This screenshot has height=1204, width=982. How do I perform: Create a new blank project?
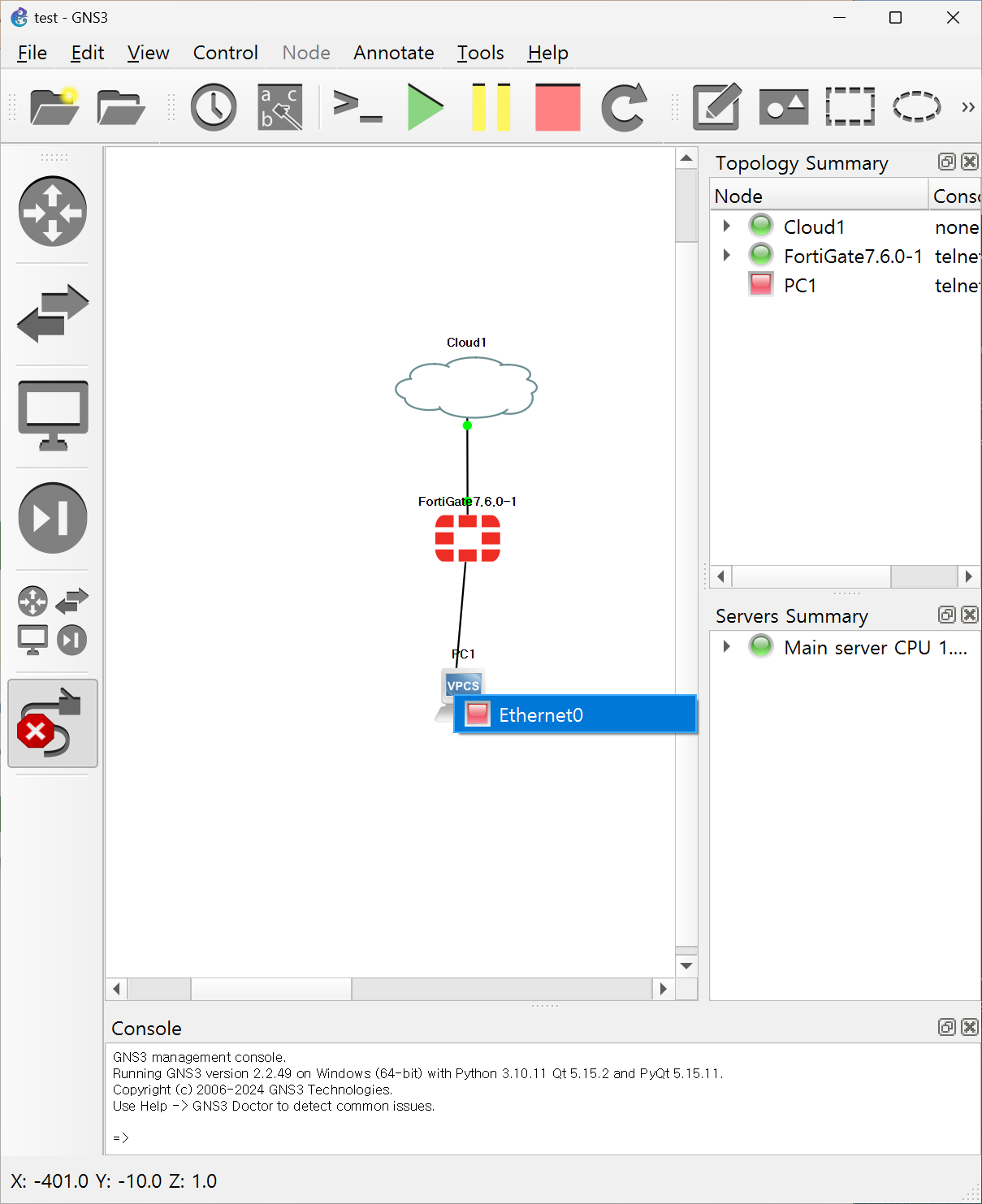pos(54,106)
